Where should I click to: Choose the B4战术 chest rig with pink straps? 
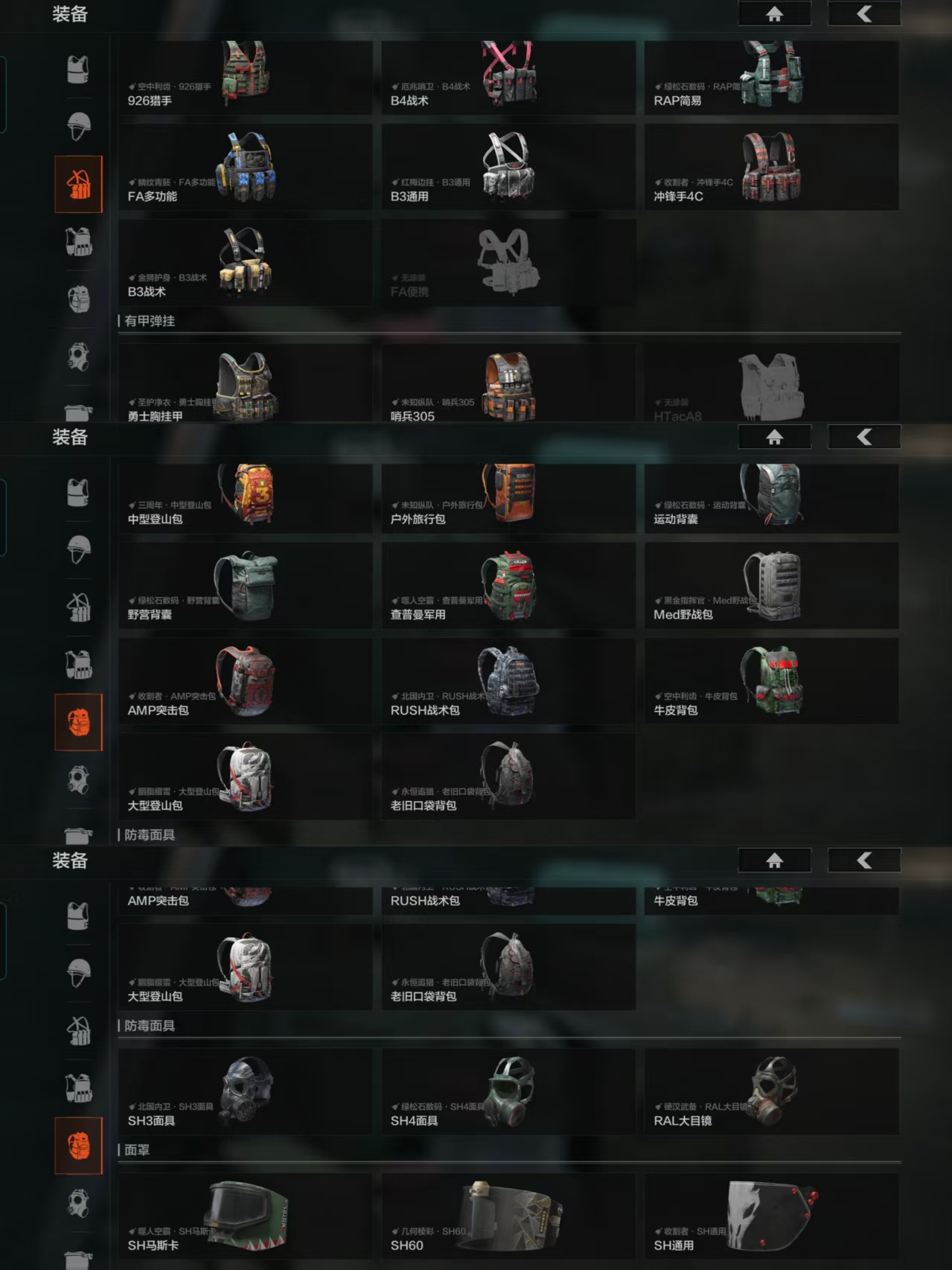(508, 77)
